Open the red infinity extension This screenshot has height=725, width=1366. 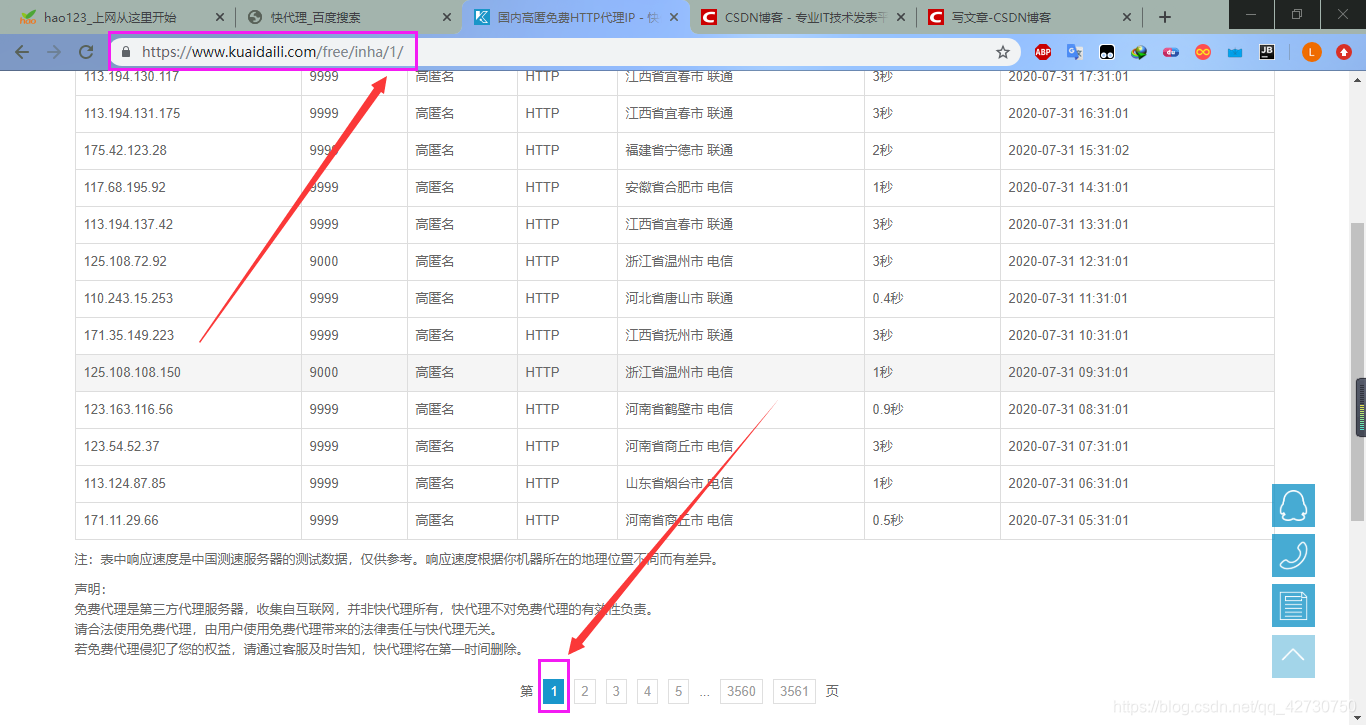click(x=1203, y=52)
